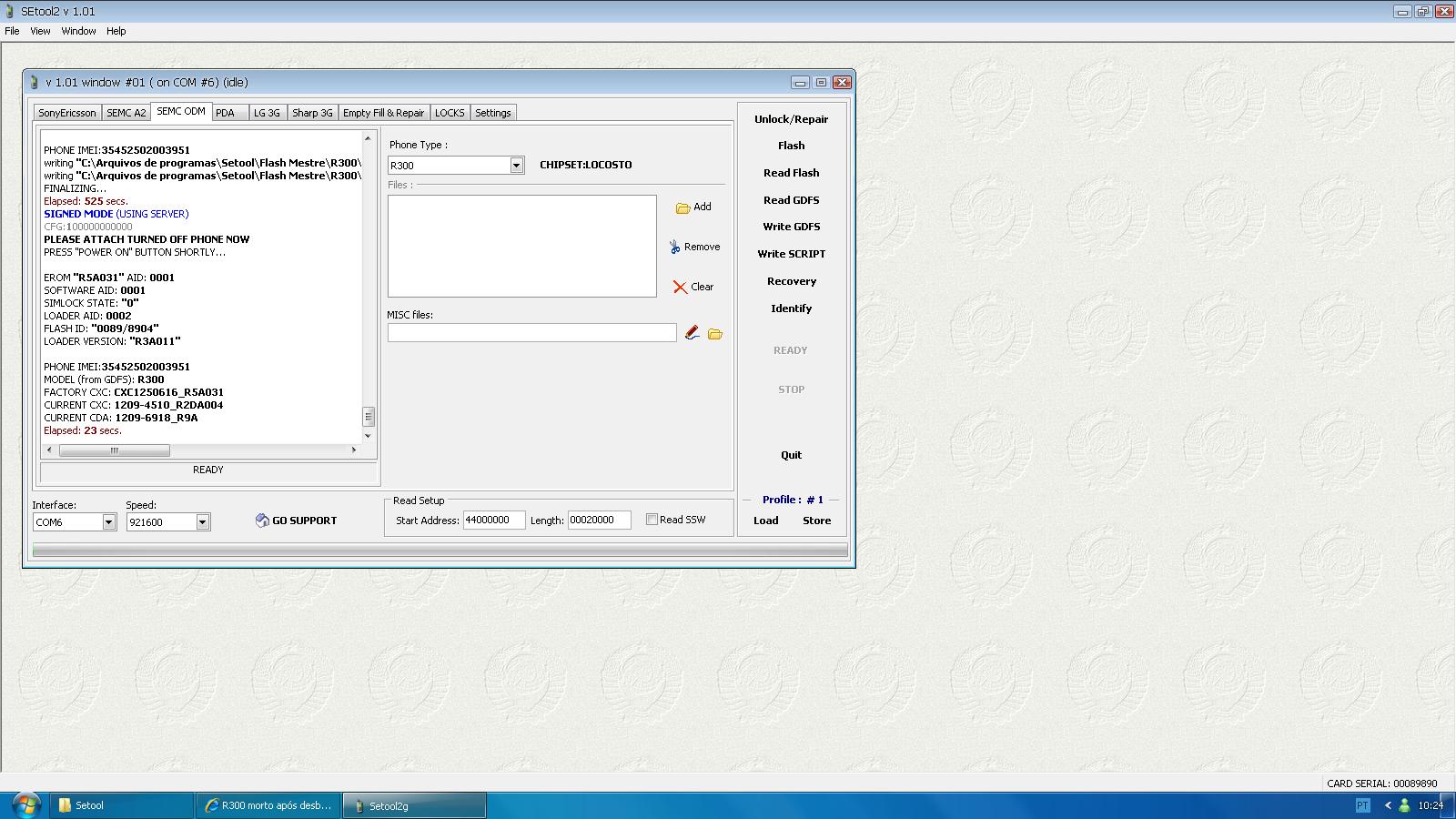1456x819 pixels.
Task: Open the Windows Start orb
Action: (x=25, y=805)
